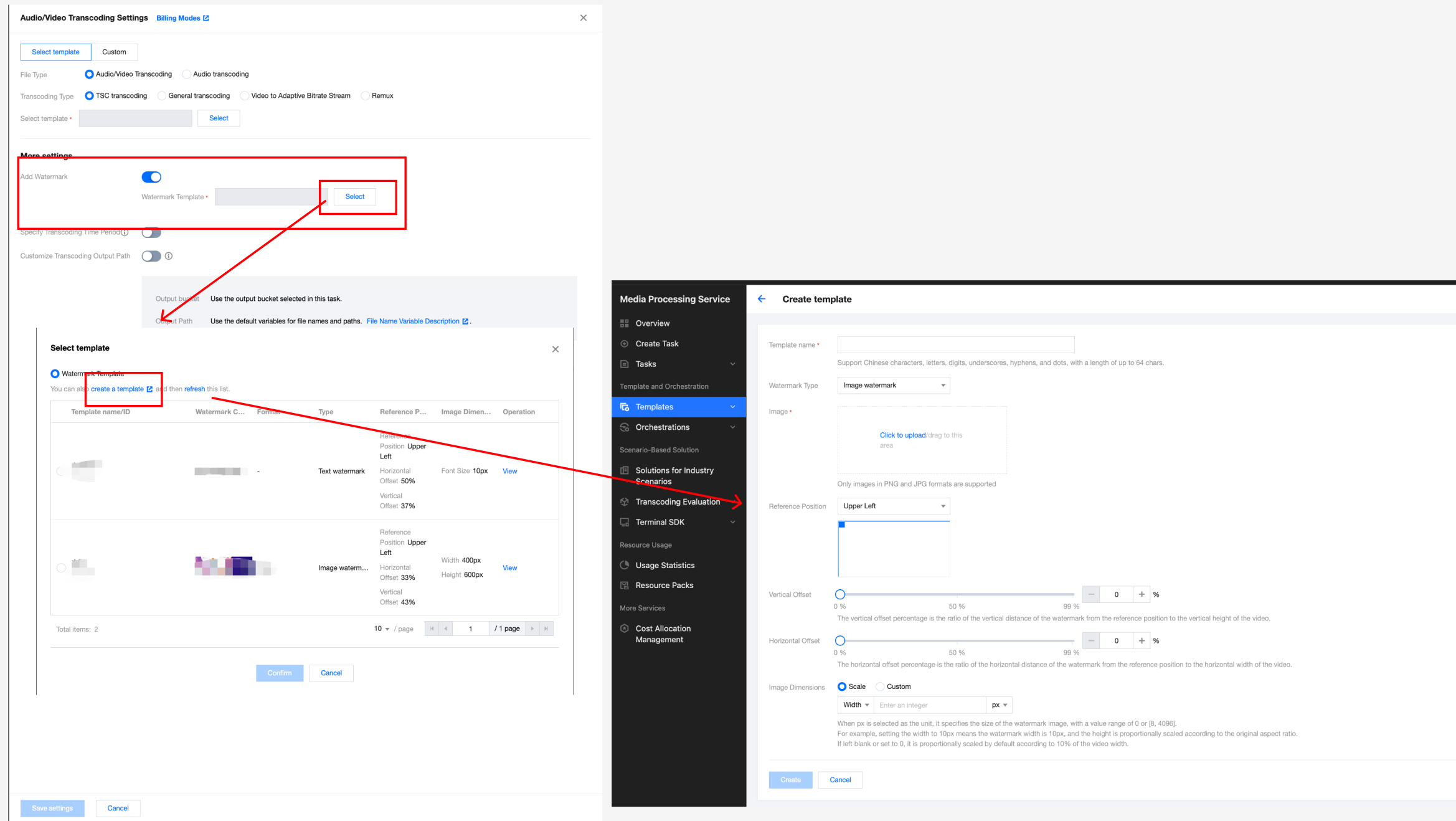Viewport: 1456px width, 821px height.
Task: Click the Create Task sidebar icon
Action: click(624, 344)
